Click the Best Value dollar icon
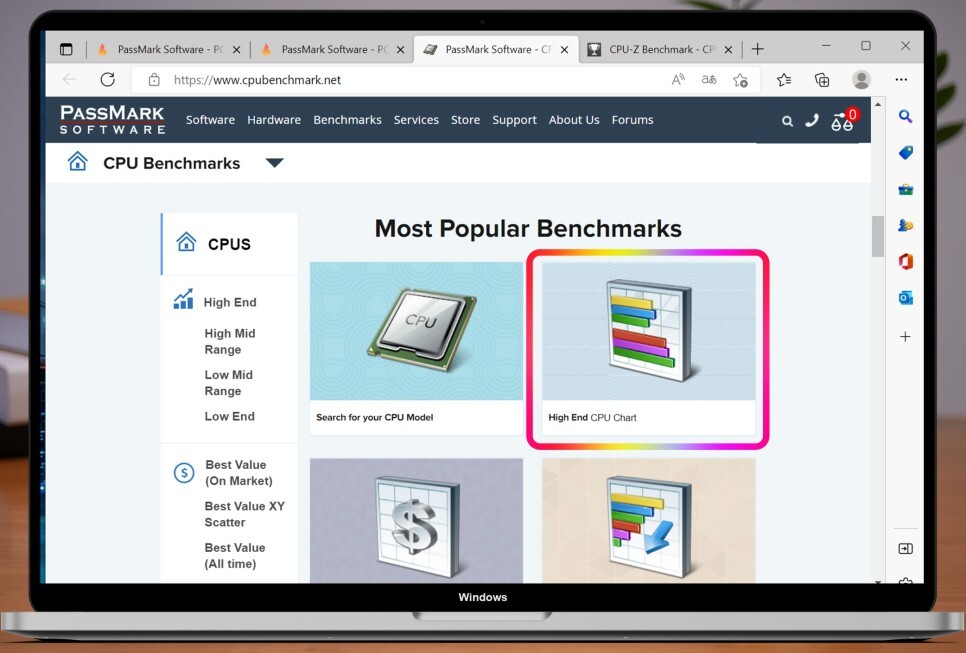Screen dimensions: 966x653 [184, 473]
